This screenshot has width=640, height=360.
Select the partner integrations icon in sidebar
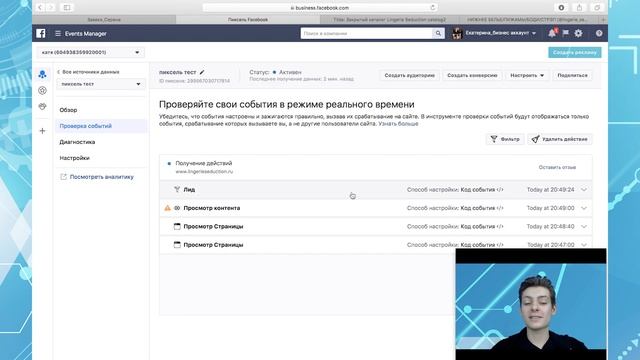point(42,106)
